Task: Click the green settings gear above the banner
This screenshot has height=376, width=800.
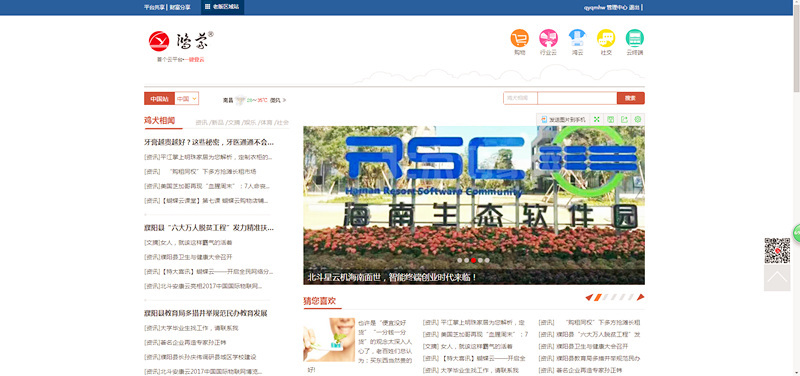Action: [638, 119]
